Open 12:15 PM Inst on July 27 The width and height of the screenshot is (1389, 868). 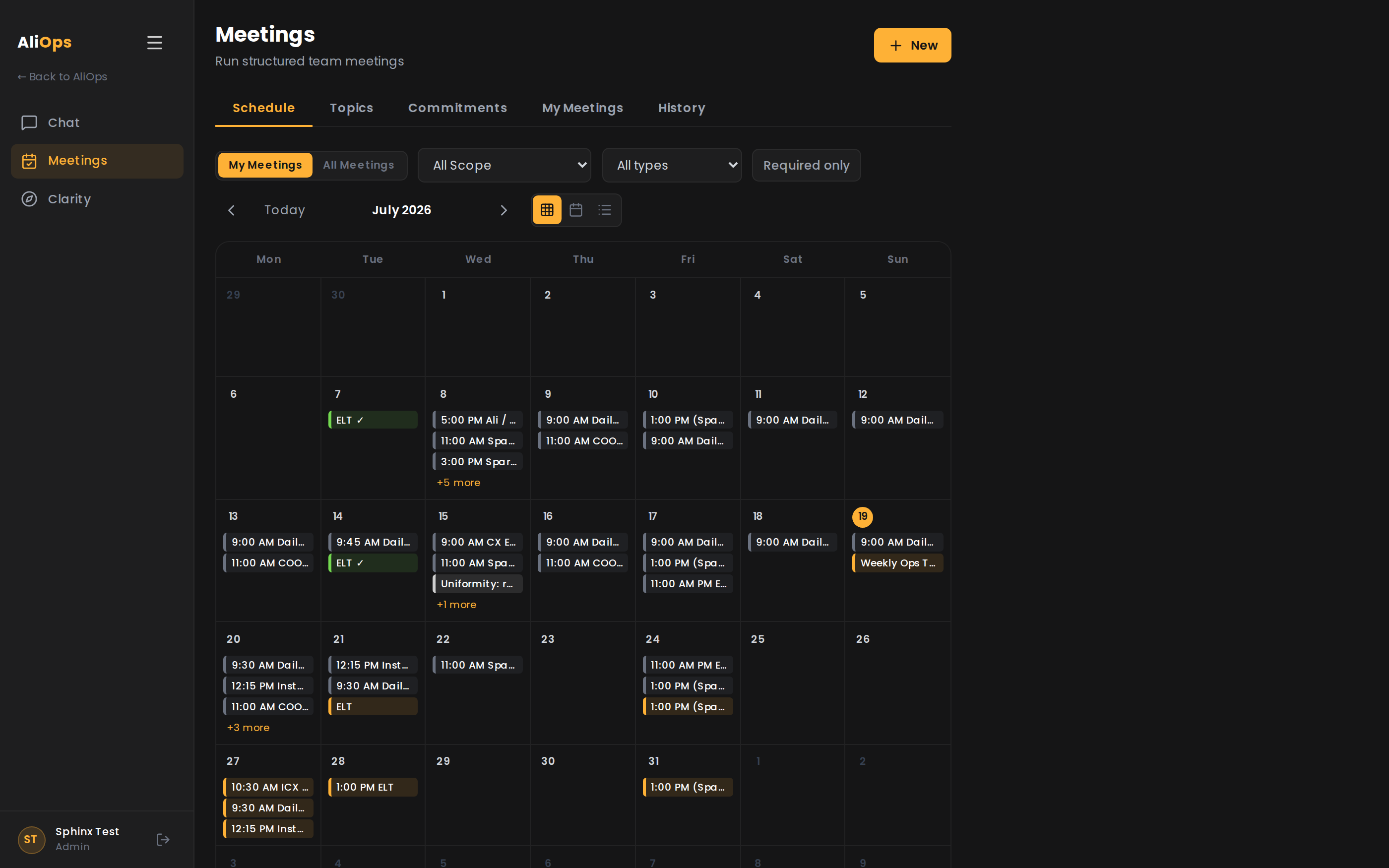click(x=268, y=829)
